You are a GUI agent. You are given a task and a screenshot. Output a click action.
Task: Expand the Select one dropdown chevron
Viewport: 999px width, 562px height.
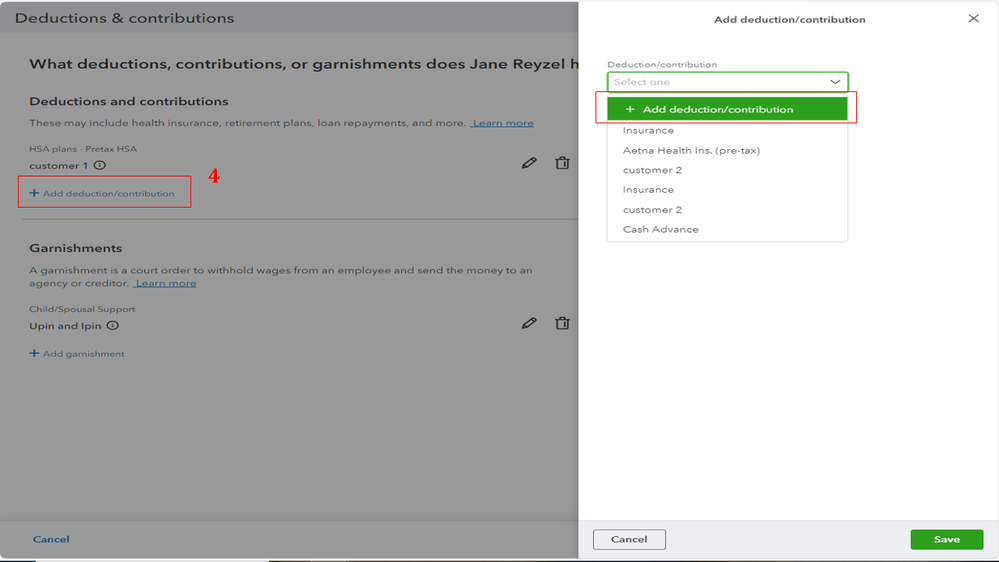click(x=835, y=82)
